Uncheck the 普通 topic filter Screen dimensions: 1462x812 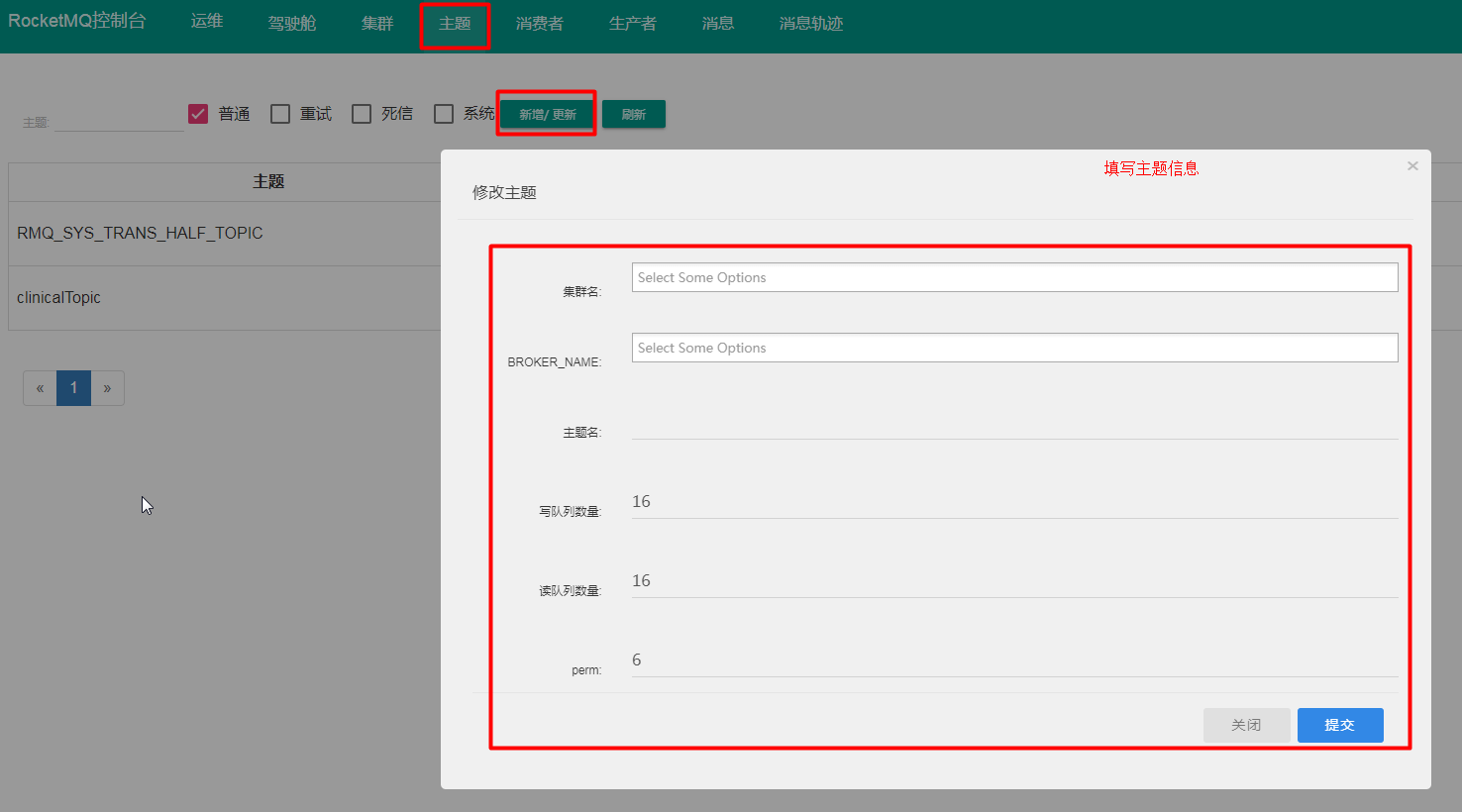point(197,113)
